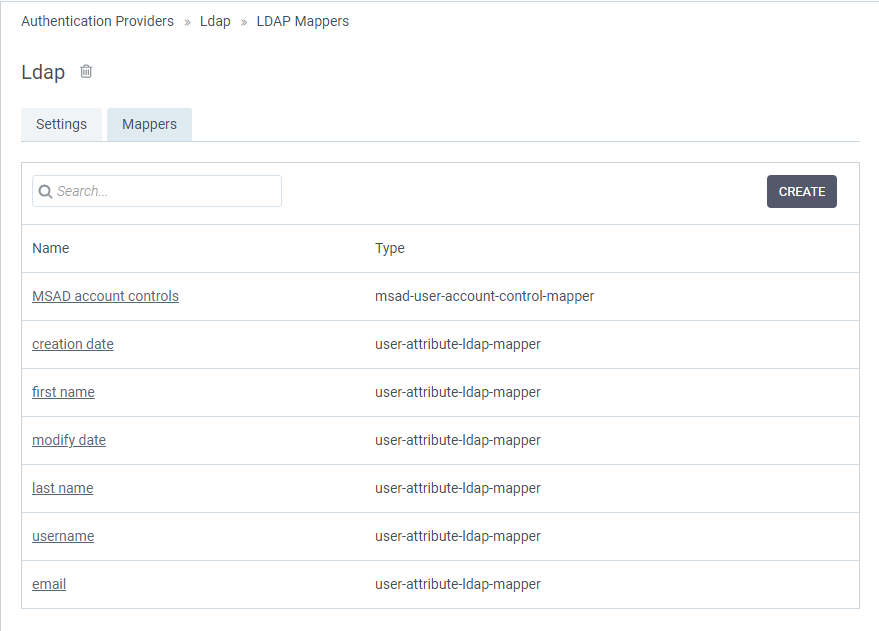Click the Ldap page heading
The image size is (879, 631).
[x=43, y=72]
